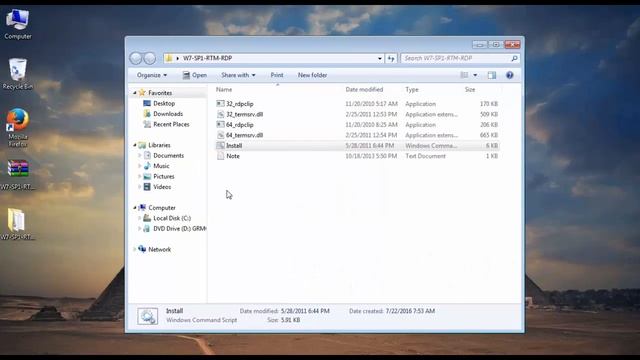The height and width of the screenshot is (360, 640).
Task: Open the view options dropdown arrow
Action: pos(475,75)
